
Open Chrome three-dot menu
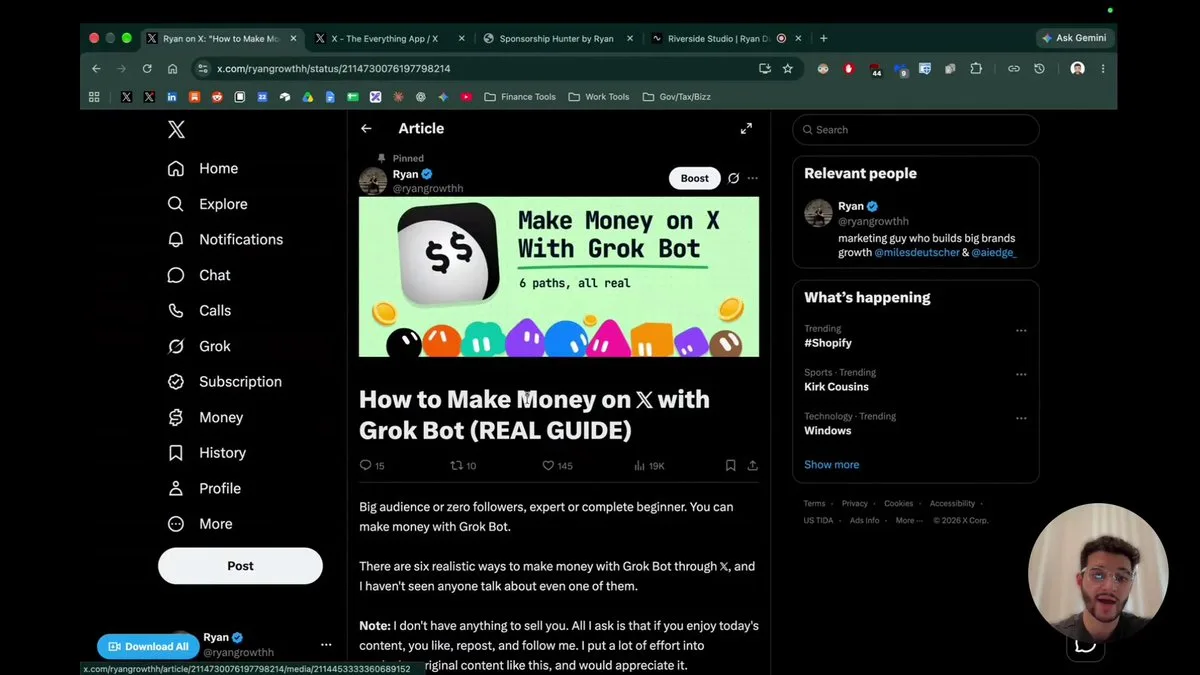point(1103,69)
